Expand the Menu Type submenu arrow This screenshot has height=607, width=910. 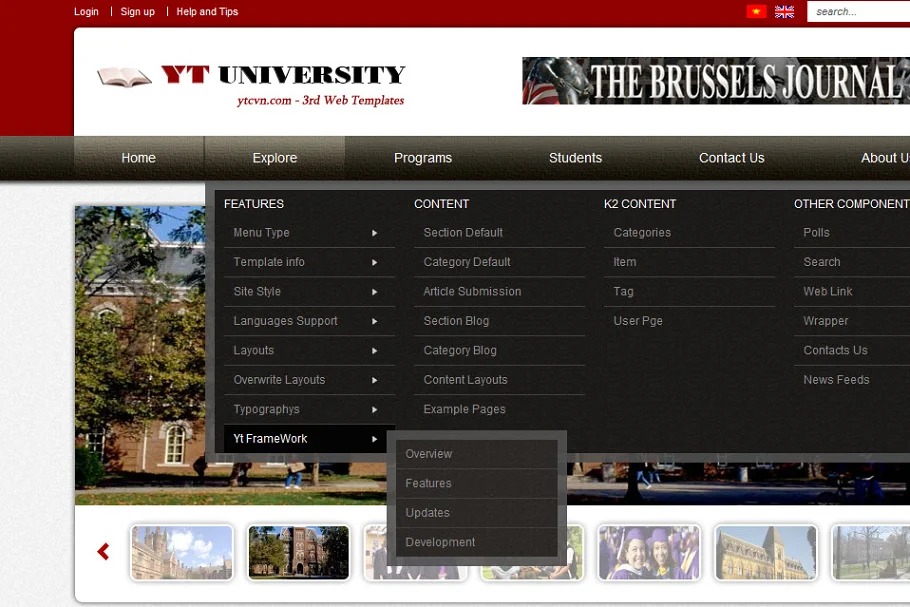click(x=374, y=233)
